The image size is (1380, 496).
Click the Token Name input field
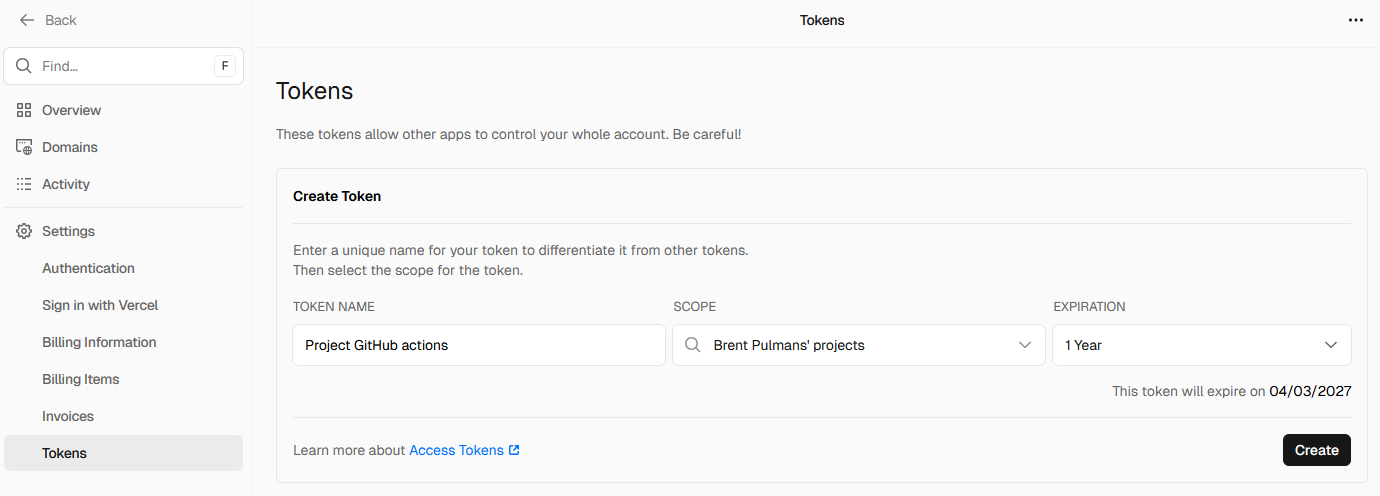[478, 345]
